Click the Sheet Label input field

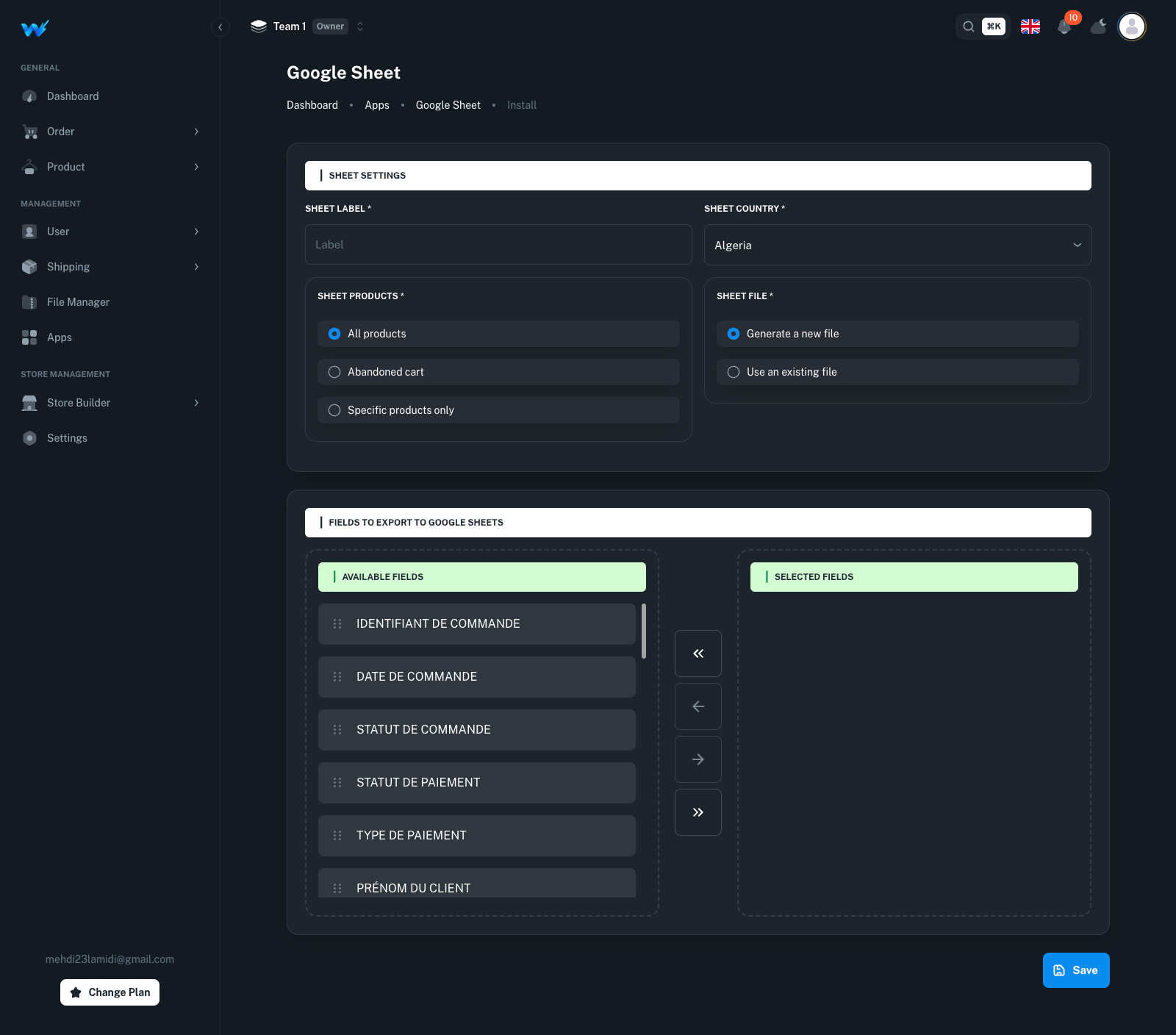click(498, 245)
